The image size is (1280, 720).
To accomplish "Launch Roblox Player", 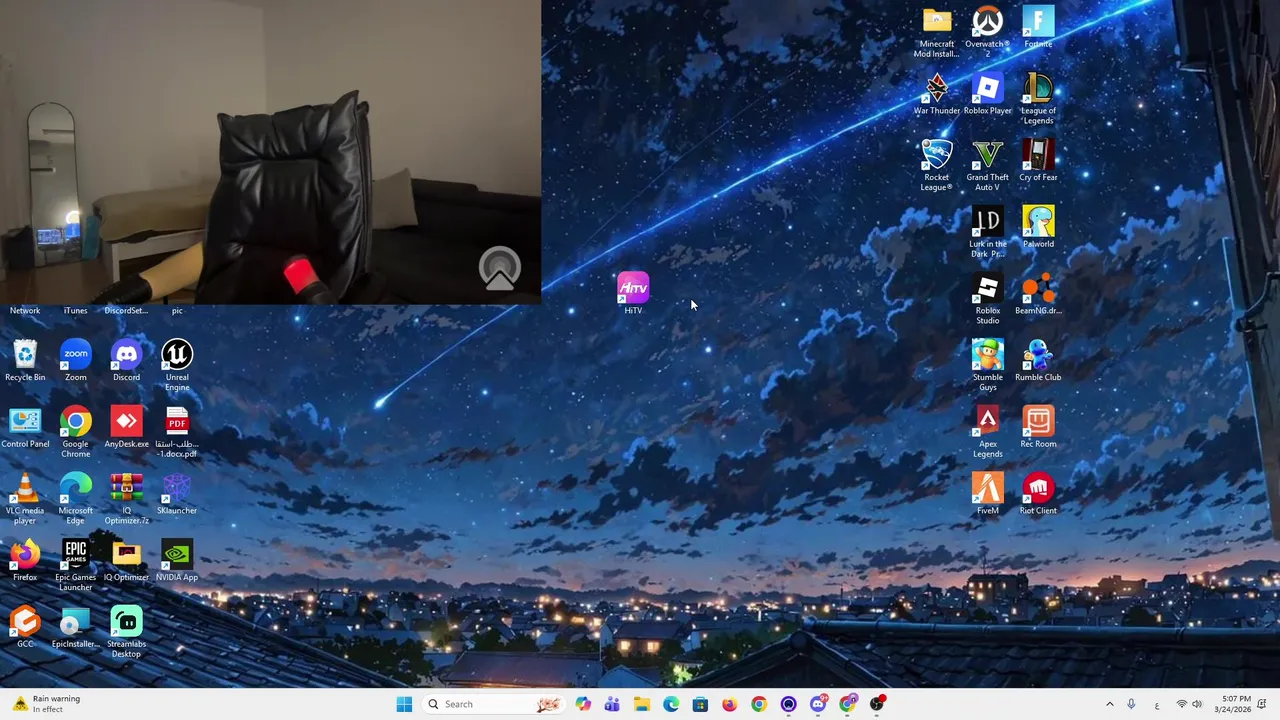I will (988, 95).
